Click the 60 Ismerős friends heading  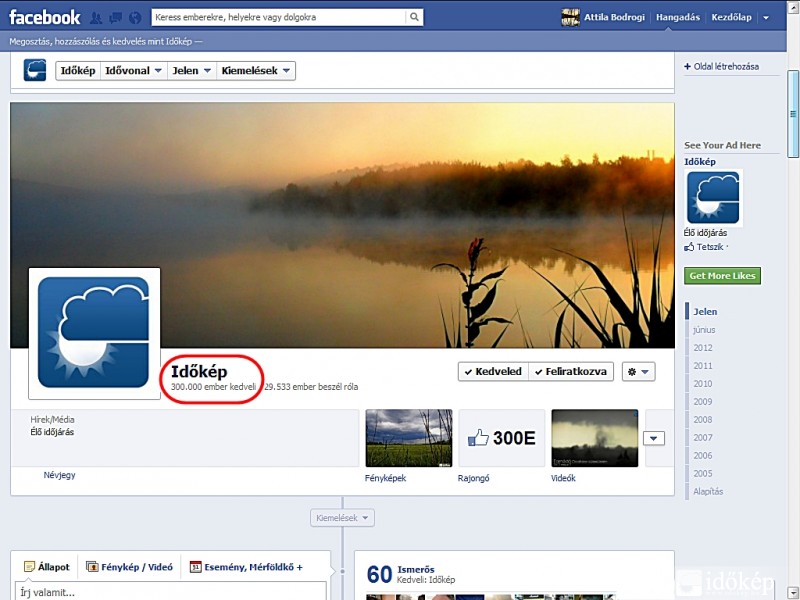coord(411,574)
